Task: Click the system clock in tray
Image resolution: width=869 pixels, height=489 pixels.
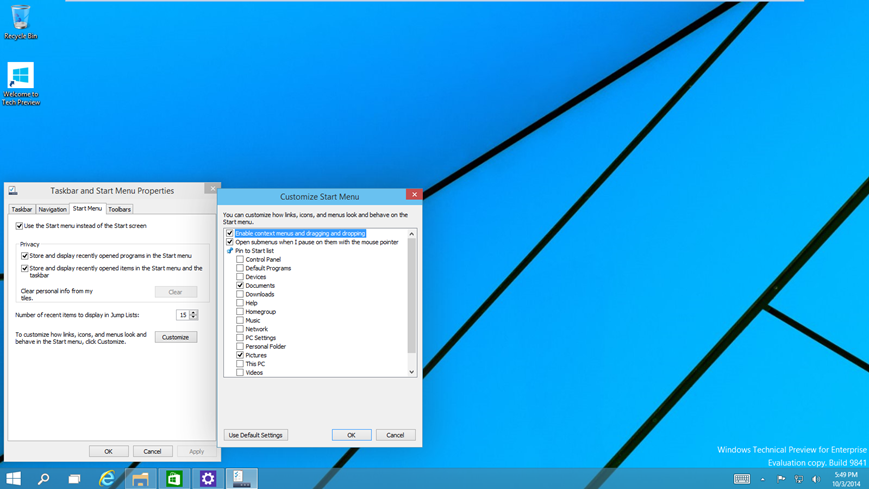Action: [846, 479]
